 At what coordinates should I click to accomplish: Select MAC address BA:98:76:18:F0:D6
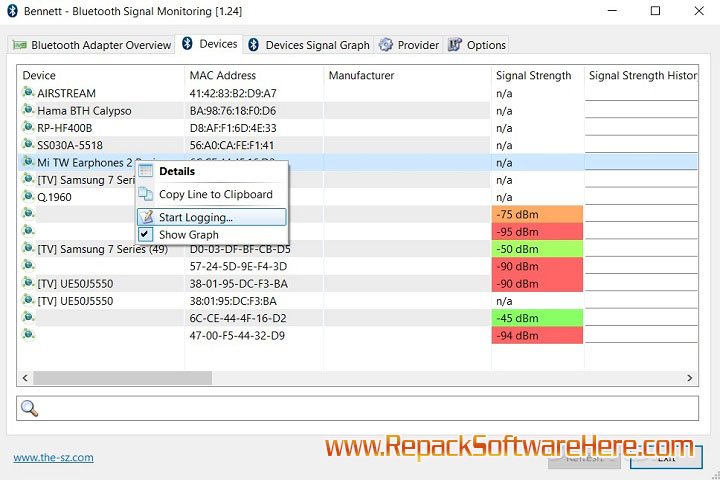point(233,111)
